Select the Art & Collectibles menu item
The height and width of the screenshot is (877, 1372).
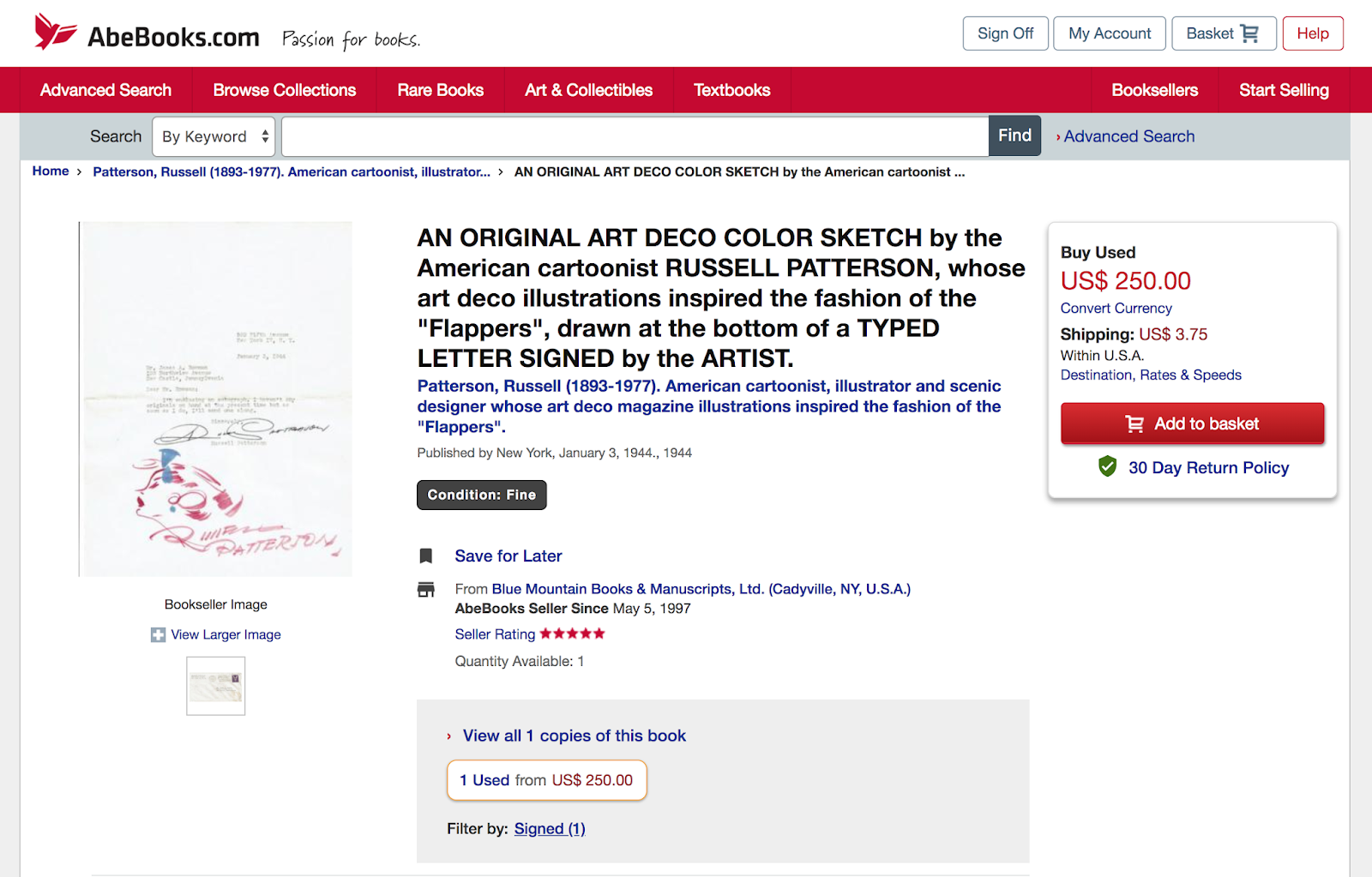coord(588,90)
